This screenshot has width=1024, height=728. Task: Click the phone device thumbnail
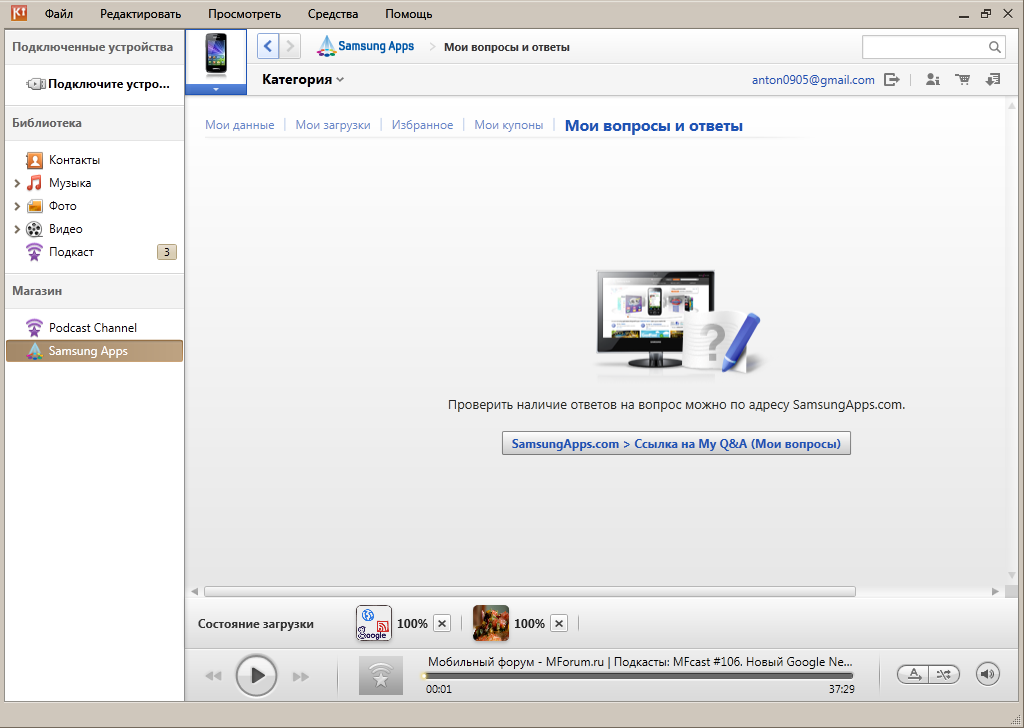[216, 55]
